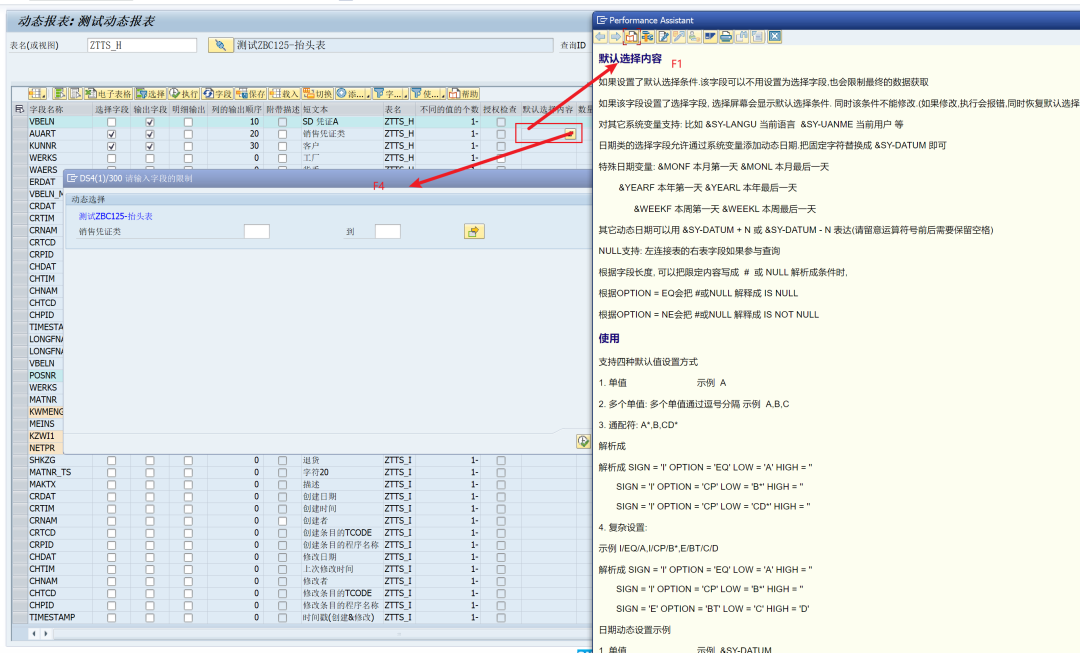Click the 切换 switch toolbar button
The width and height of the screenshot is (1080, 653).
pyautogui.click(x=318, y=94)
